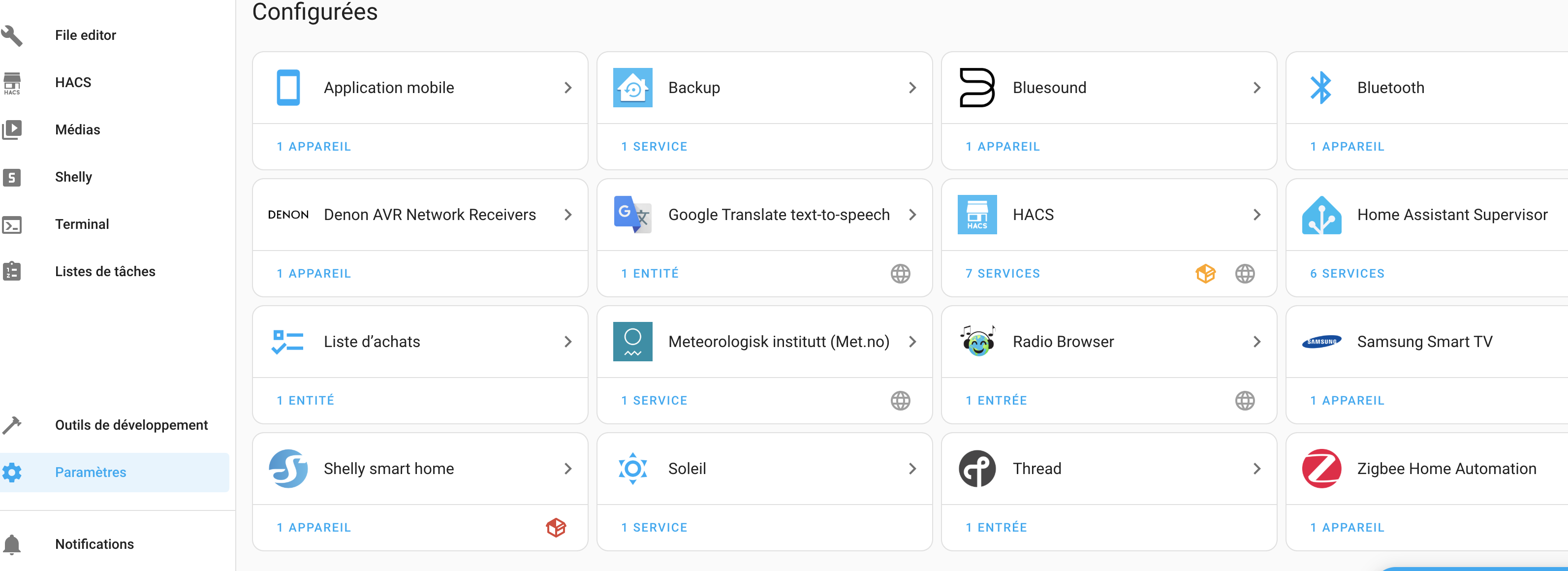Click the Shelly sidebar icon

pos(11,177)
